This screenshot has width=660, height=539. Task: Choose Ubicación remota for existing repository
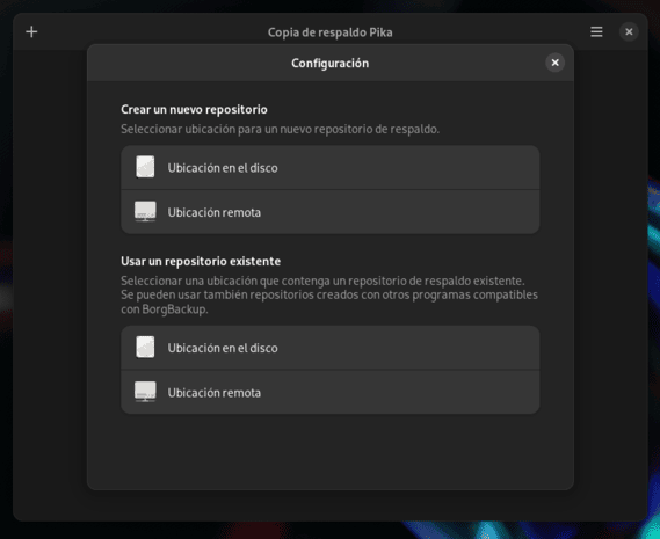tap(330, 392)
